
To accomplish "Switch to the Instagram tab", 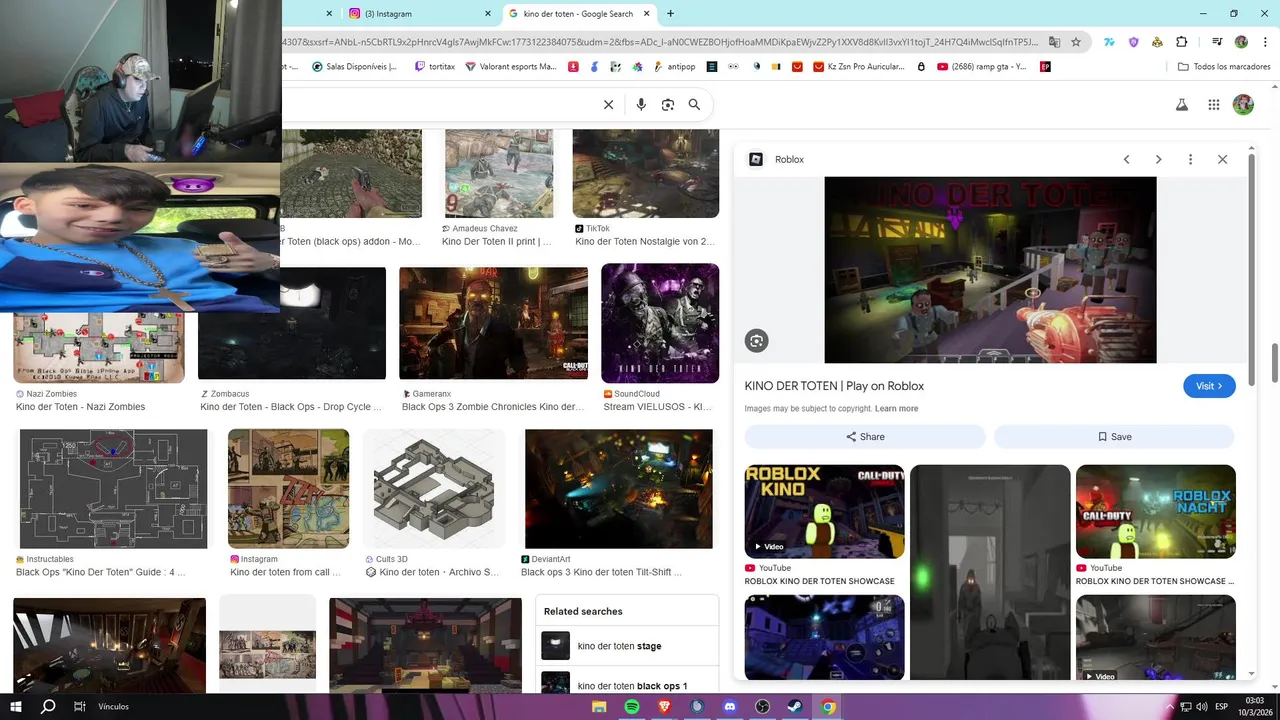I will [420, 14].
